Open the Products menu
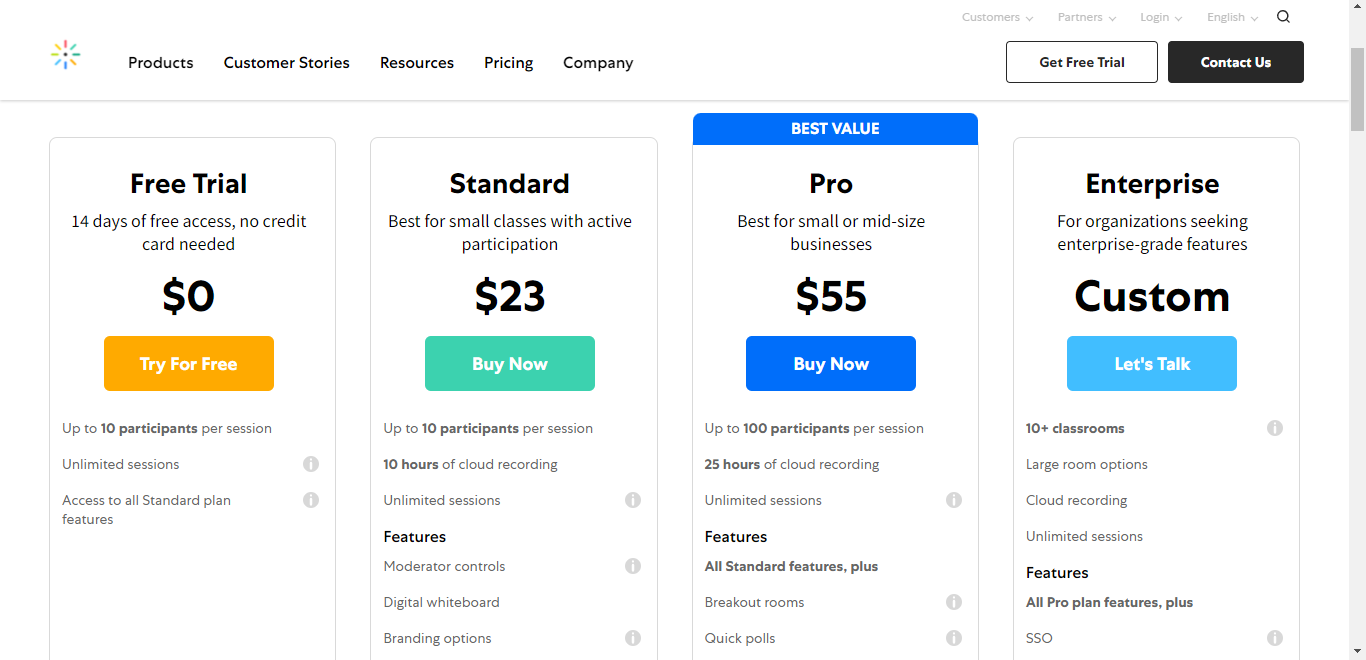 (161, 62)
